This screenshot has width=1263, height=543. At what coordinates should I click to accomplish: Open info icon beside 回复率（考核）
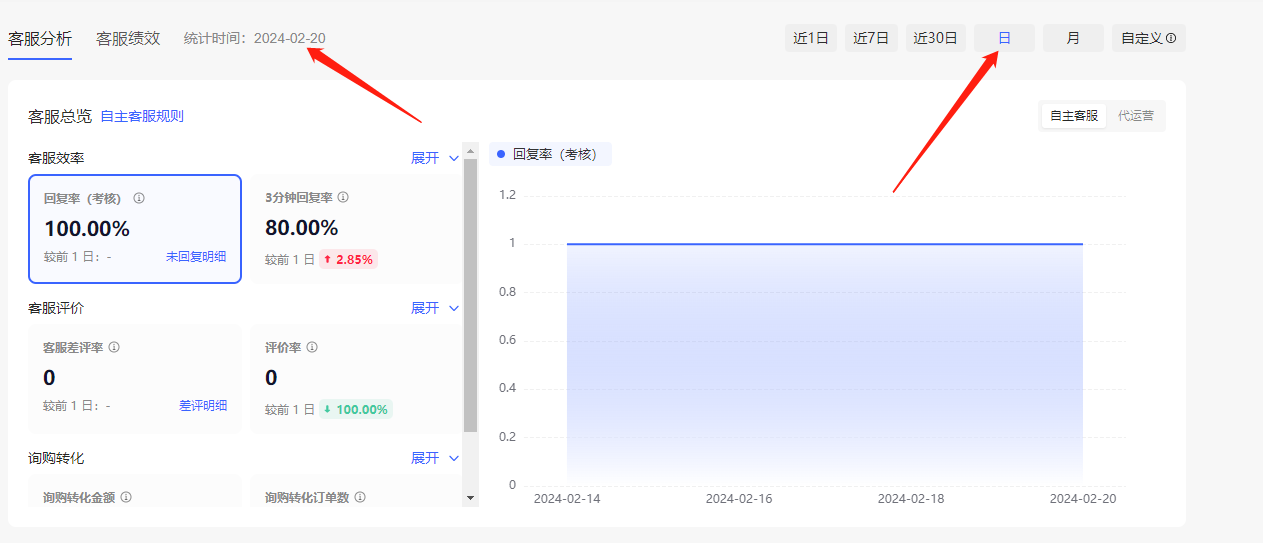(139, 198)
